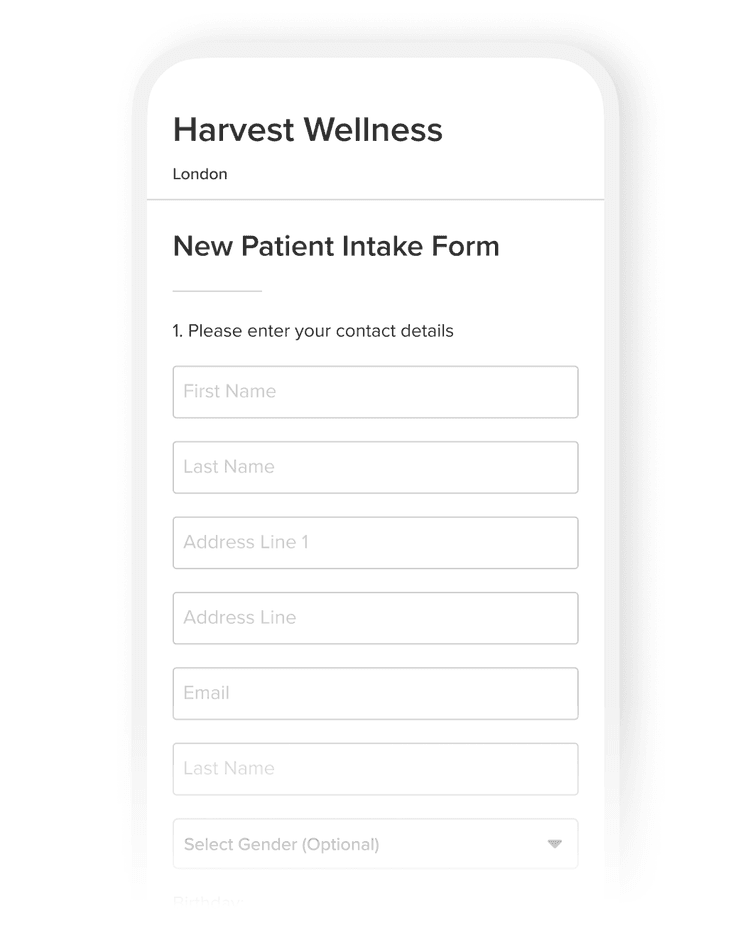
Task: Activate the First Name text entry
Action: tap(375, 392)
